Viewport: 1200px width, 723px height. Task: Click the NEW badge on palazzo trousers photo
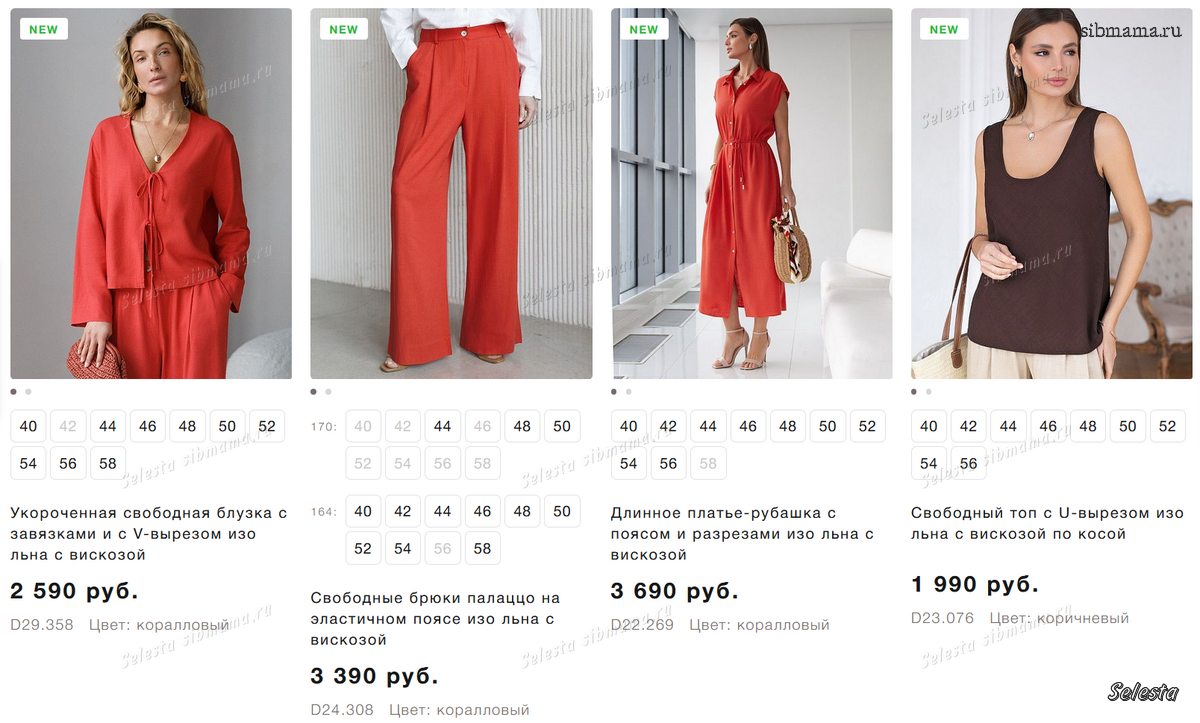(343, 29)
